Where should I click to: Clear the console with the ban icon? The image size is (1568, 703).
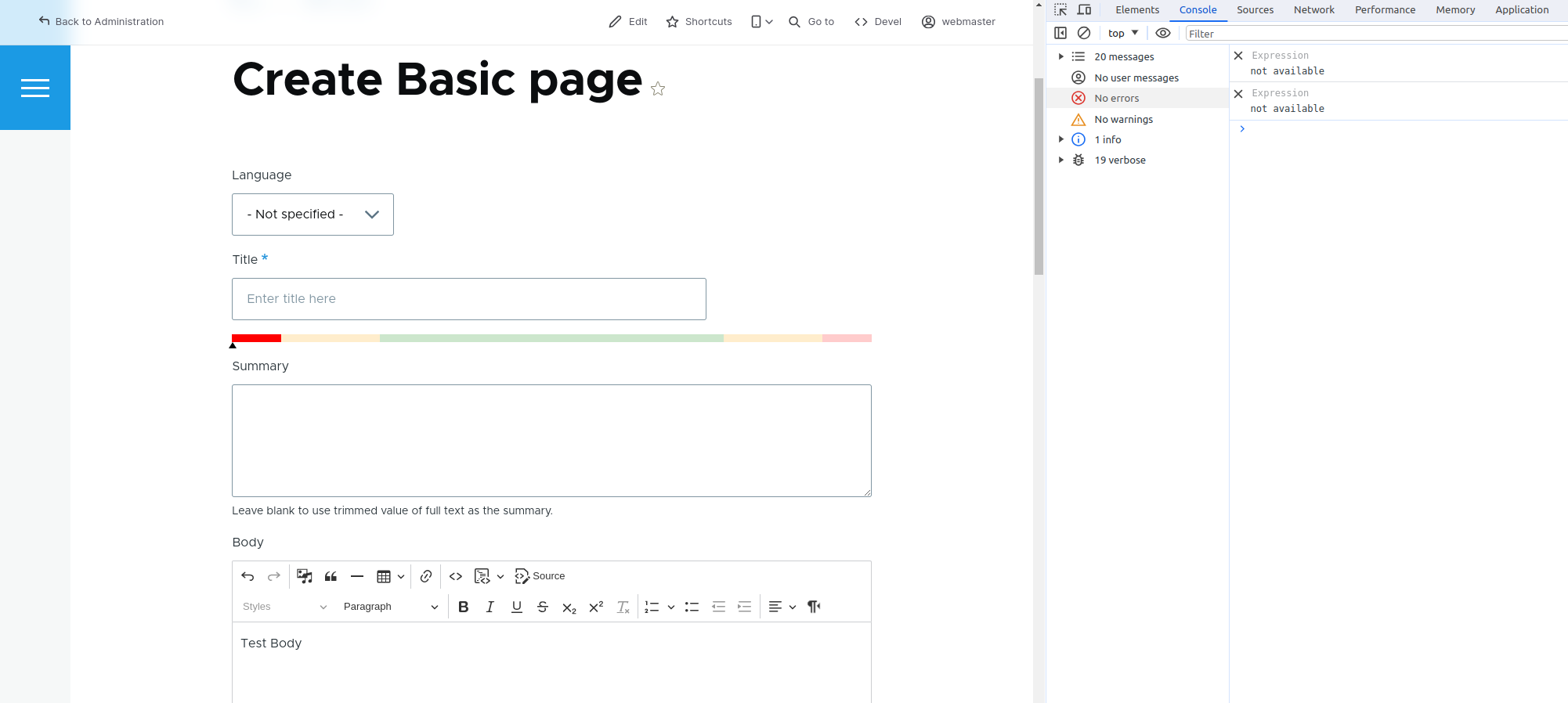pyautogui.click(x=1084, y=33)
